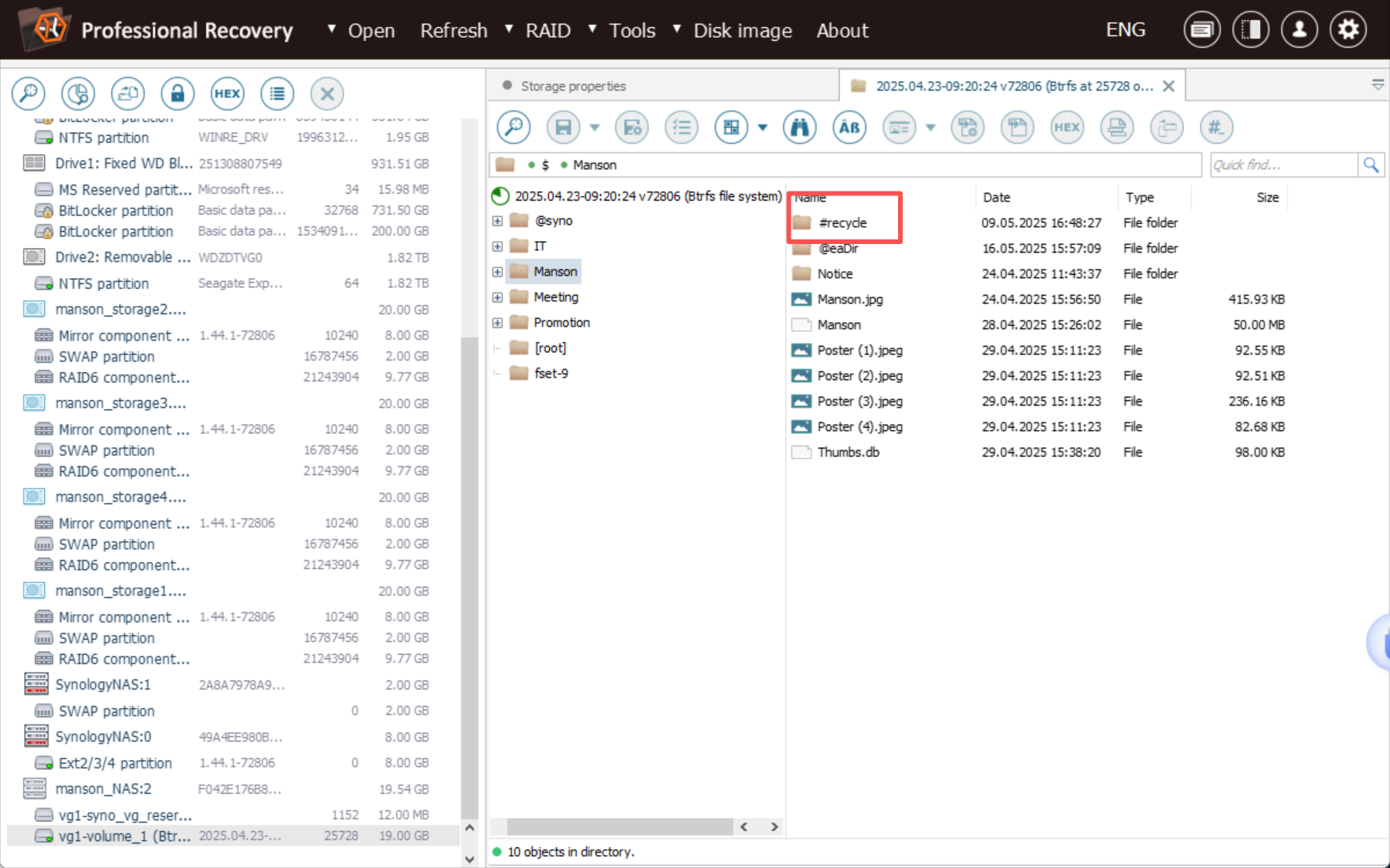
Task: Click the AB text encoding icon
Action: [849, 127]
